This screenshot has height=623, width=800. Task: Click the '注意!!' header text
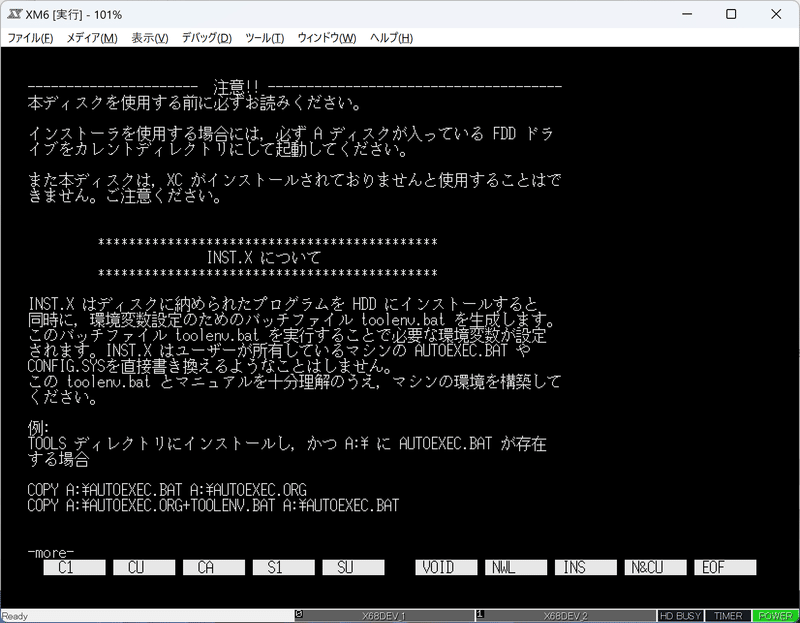tap(236, 87)
